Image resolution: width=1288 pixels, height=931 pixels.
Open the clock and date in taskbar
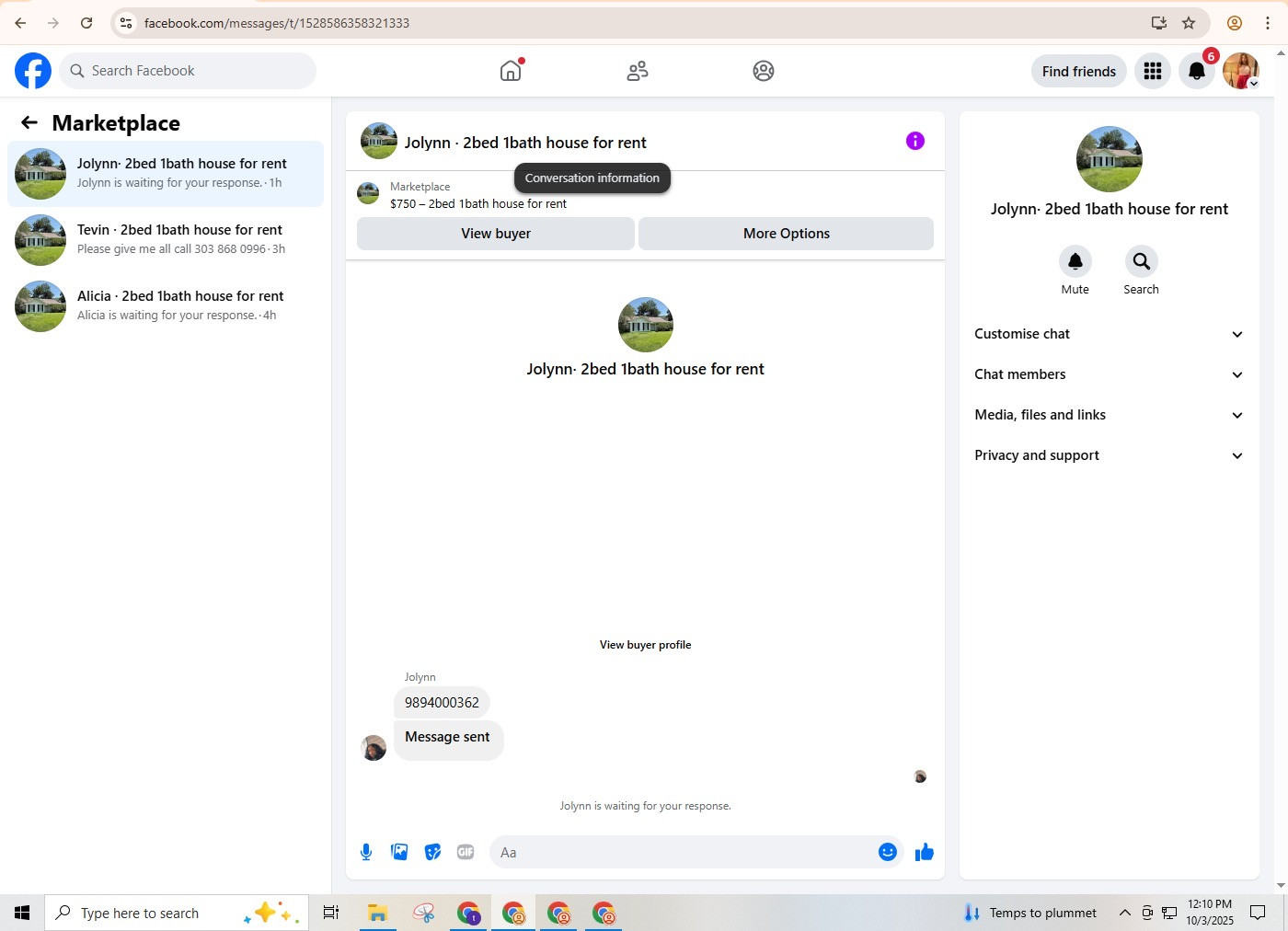click(x=1210, y=913)
